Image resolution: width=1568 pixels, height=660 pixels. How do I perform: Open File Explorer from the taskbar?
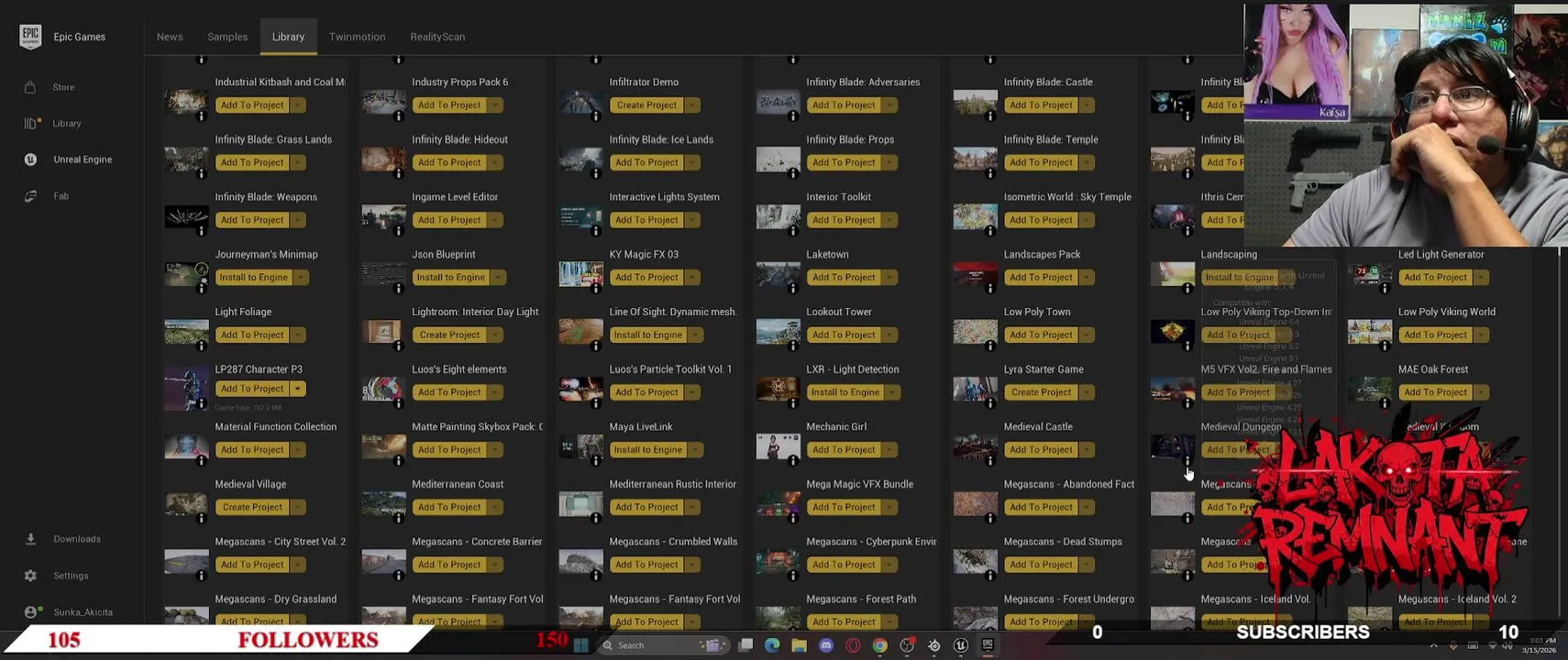(799, 645)
